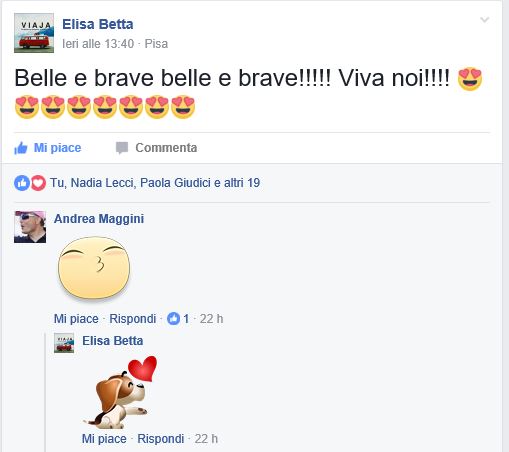Screen dimensions: 509x452
Task: Open the red heart reaction icon
Action: tap(38, 183)
